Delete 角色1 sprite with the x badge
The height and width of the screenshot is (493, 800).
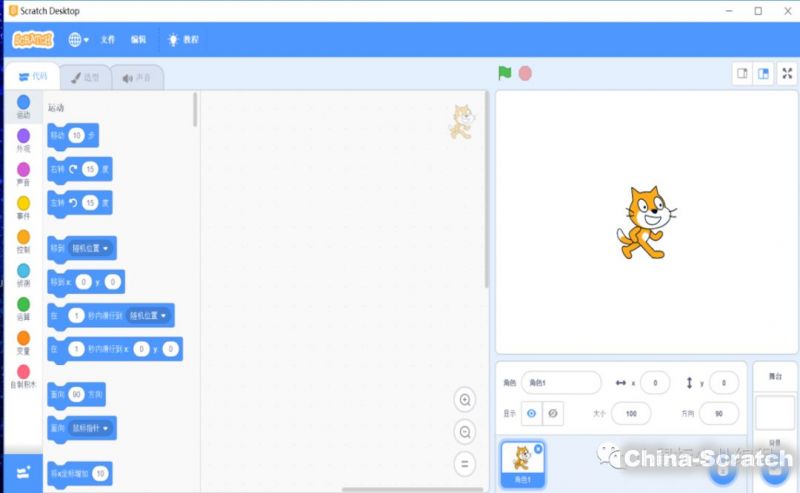[538, 449]
